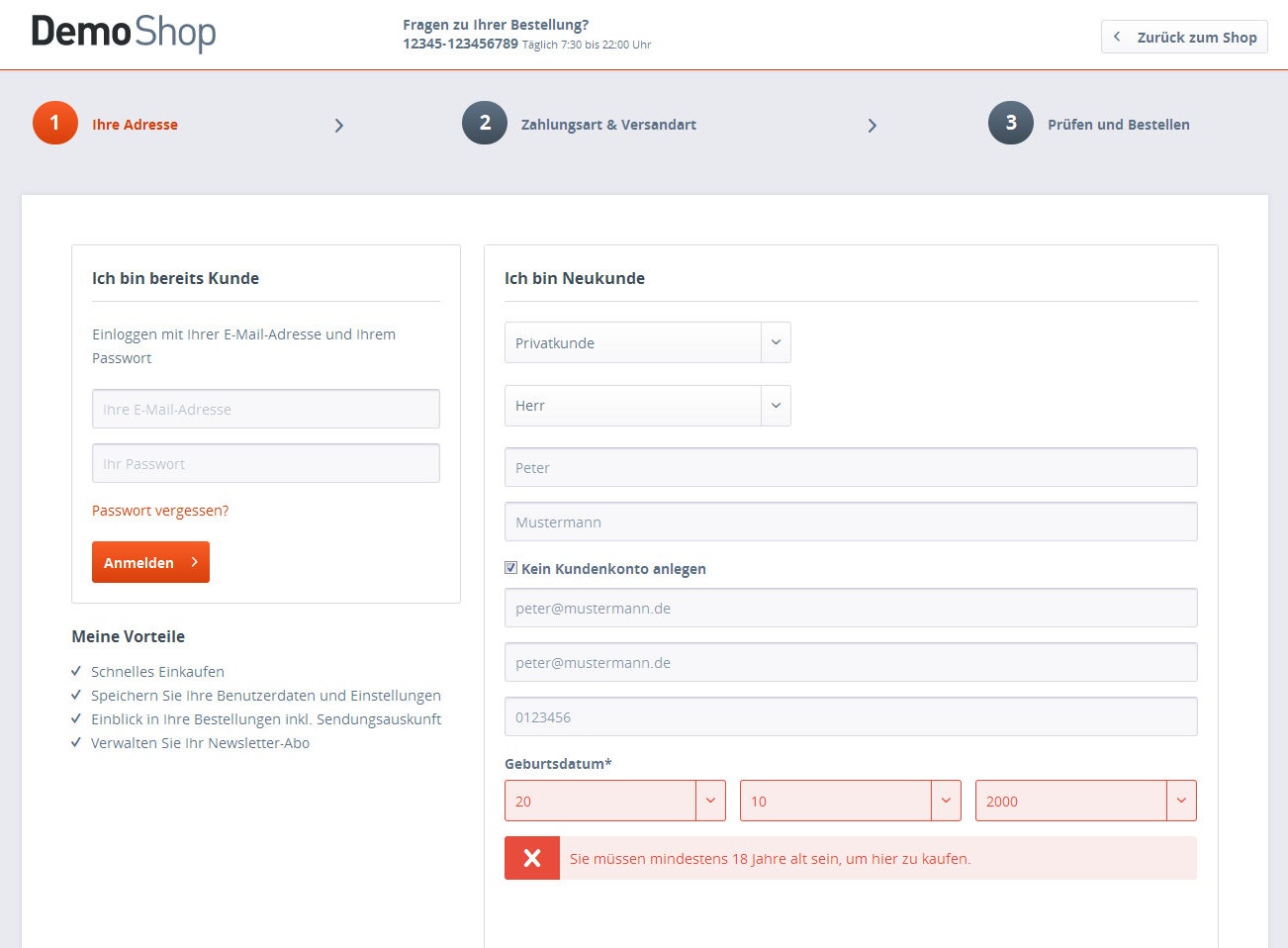
Task: Focus the phone field containing 0123456
Action: (851, 716)
